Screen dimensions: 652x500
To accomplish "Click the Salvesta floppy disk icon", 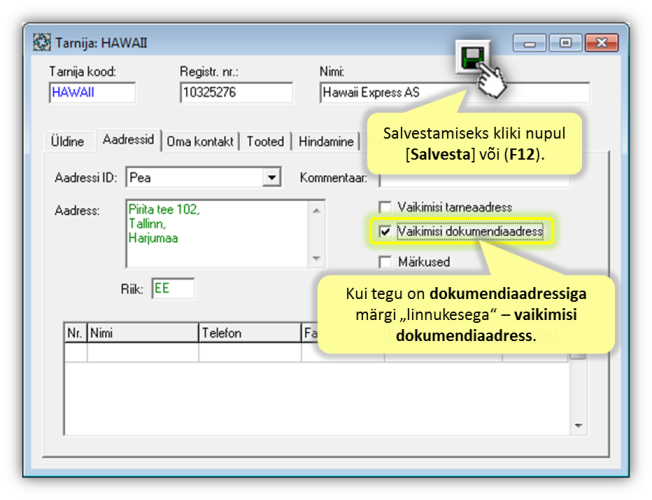I will (x=468, y=59).
